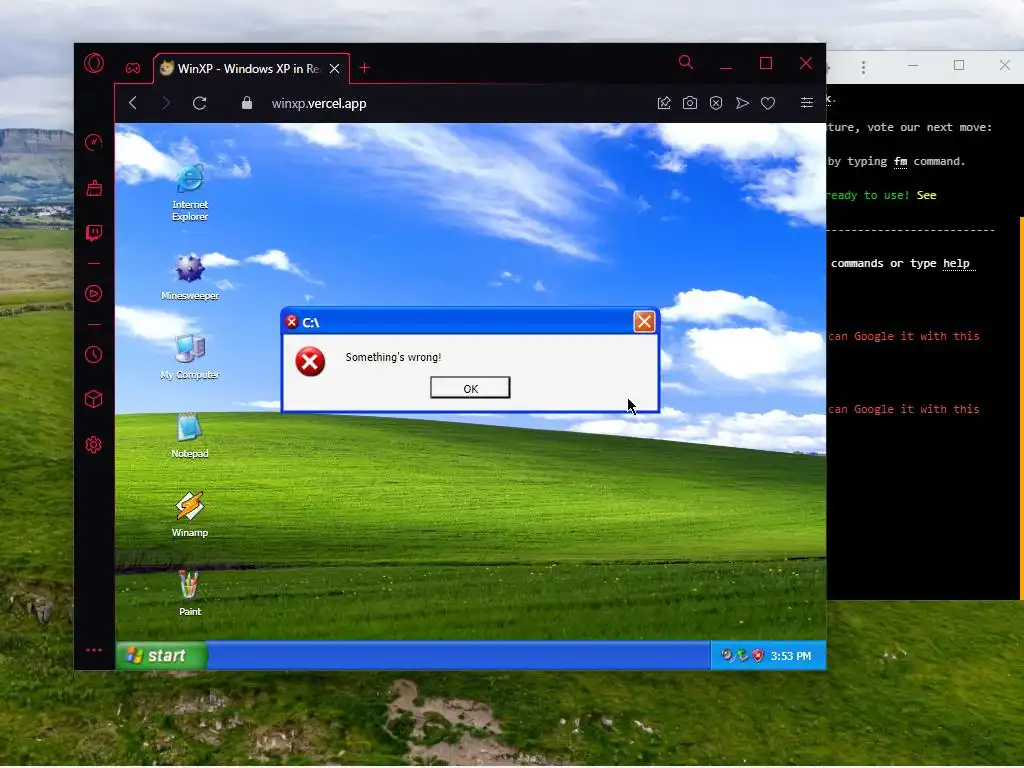Open History clock in sidebar

(94, 355)
